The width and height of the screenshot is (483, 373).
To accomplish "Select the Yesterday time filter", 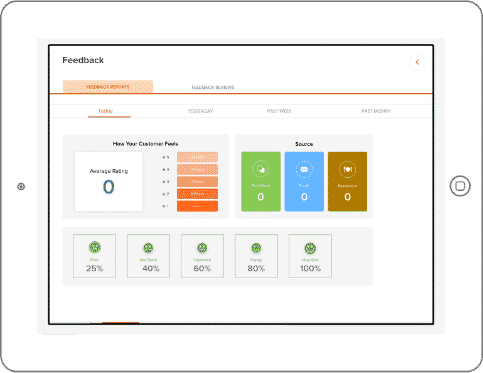I will pyautogui.click(x=200, y=111).
